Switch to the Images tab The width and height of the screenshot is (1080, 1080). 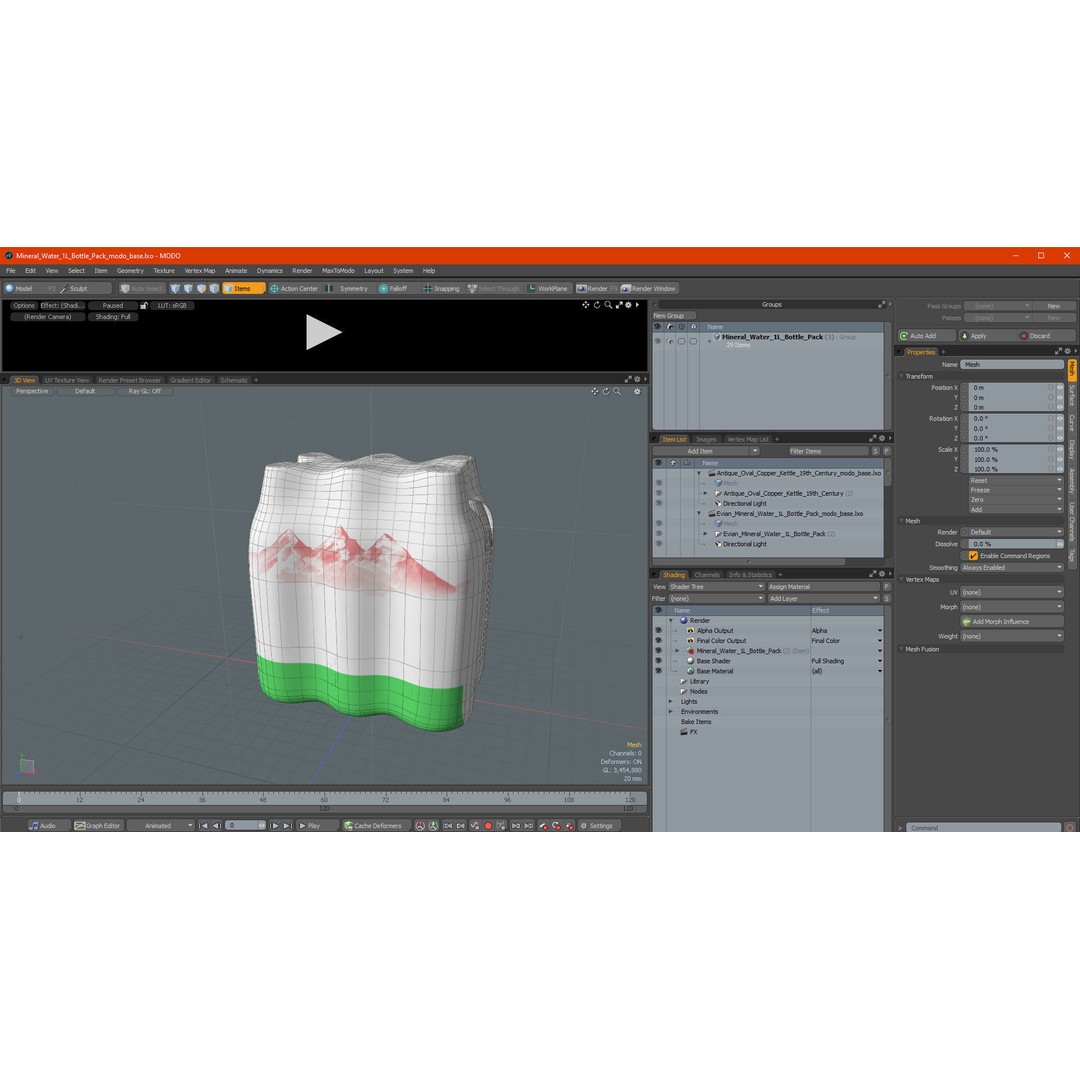(706, 439)
